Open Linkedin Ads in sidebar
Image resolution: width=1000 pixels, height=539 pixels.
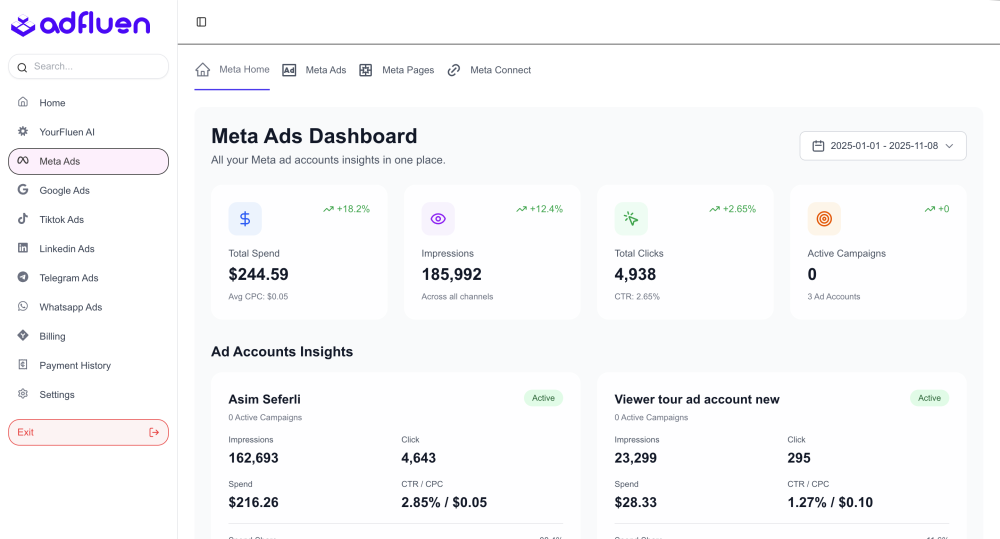click(67, 249)
